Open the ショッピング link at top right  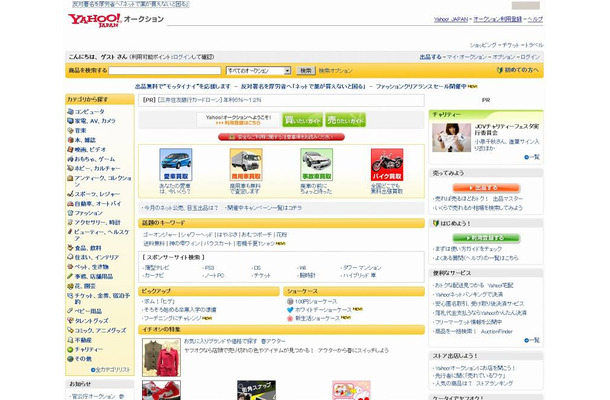point(483,45)
